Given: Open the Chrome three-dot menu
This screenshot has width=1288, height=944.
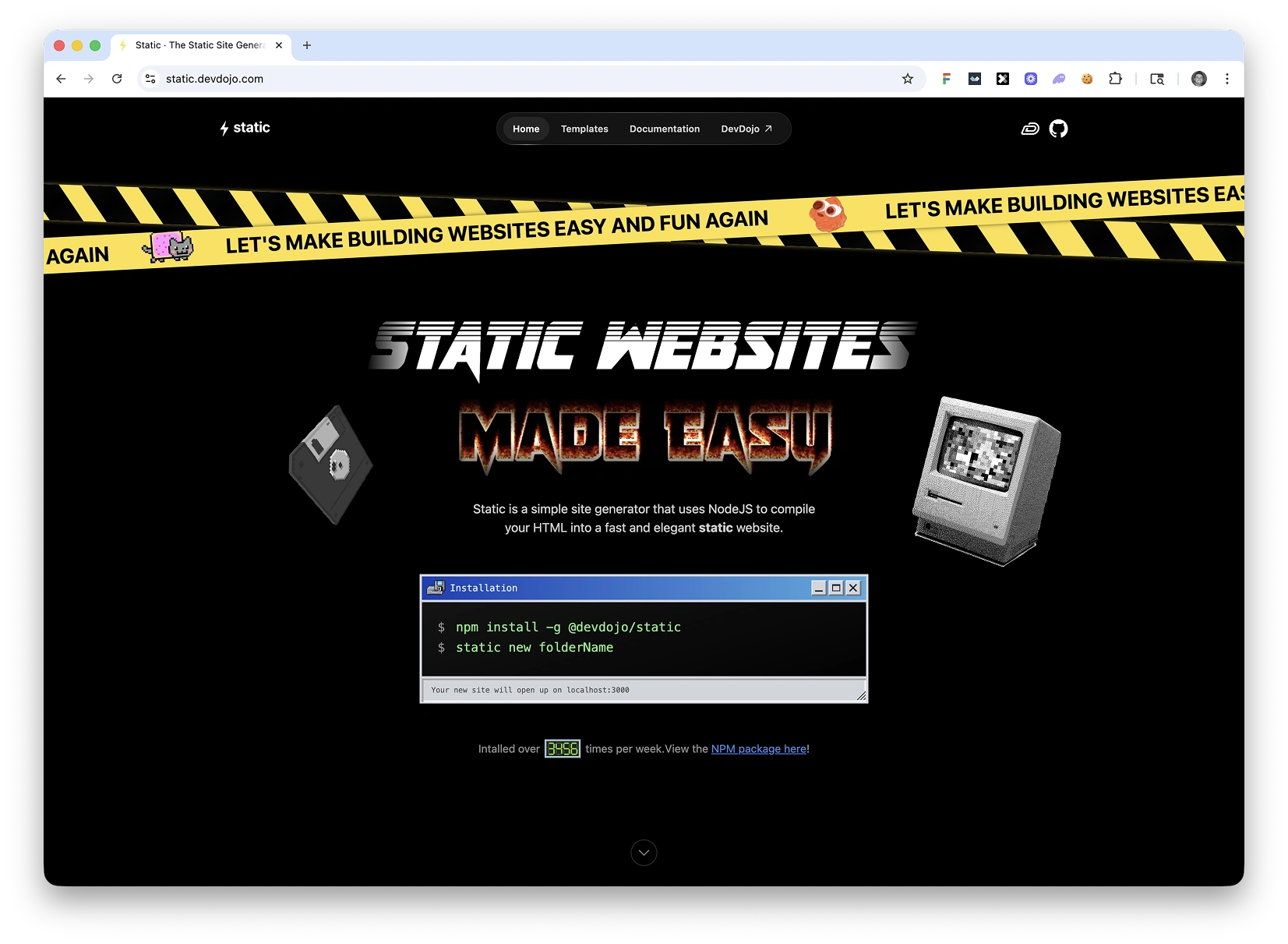Looking at the screenshot, I should tap(1227, 79).
